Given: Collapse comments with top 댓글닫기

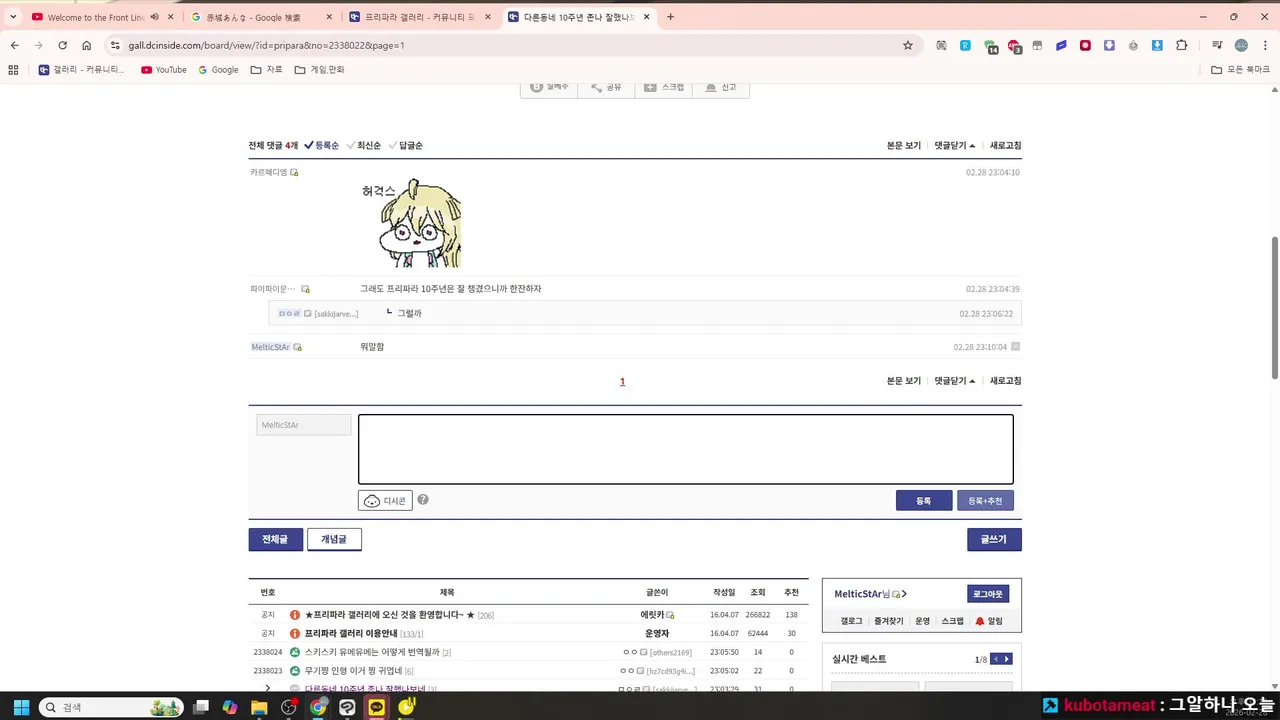Looking at the screenshot, I should pyautogui.click(x=955, y=145).
